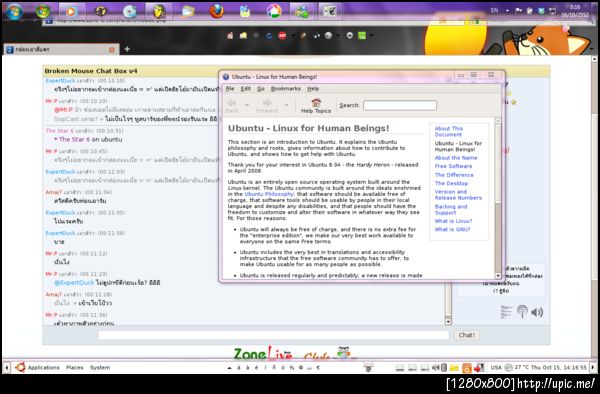Click the Search field in Ubuntu help
Image resolution: width=600 pixels, height=394 pixels.
(x=400, y=105)
